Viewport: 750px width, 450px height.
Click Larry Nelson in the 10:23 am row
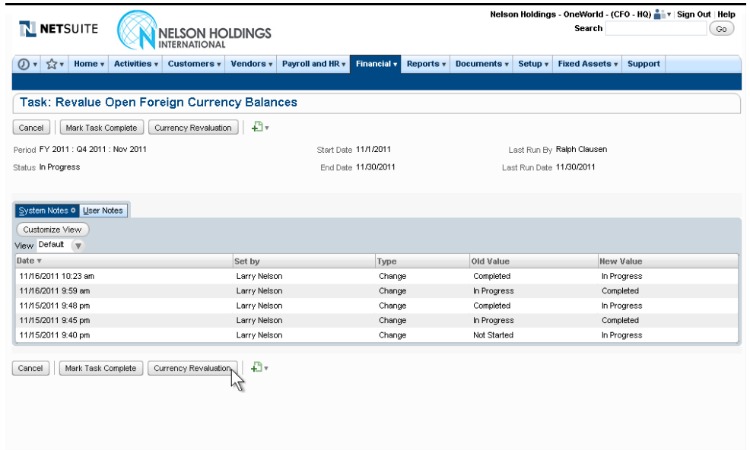point(259,276)
